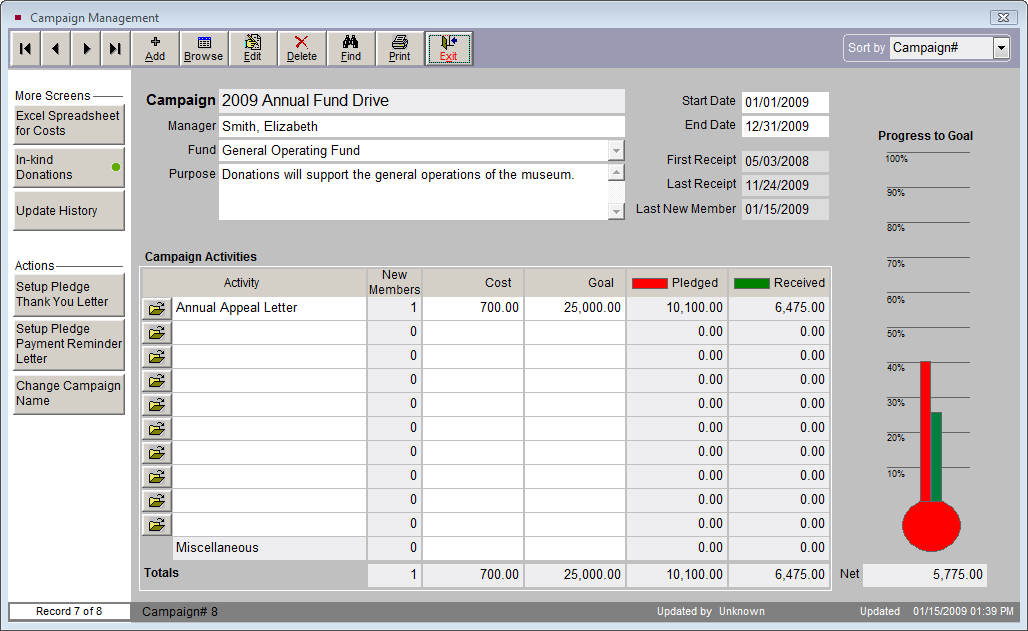1028x631 pixels.
Task: Open Find with the binoculars icon
Action: (x=350, y=48)
